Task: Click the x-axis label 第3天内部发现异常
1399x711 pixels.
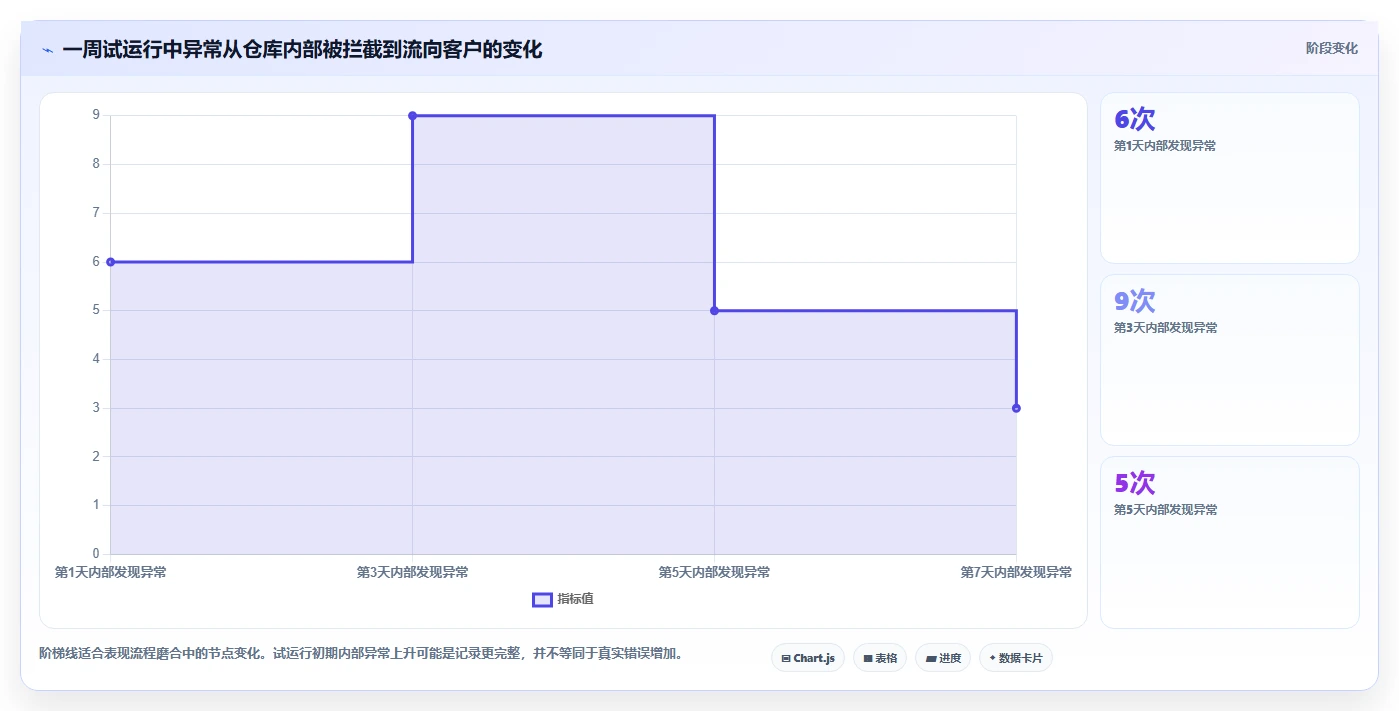Action: coord(412,573)
